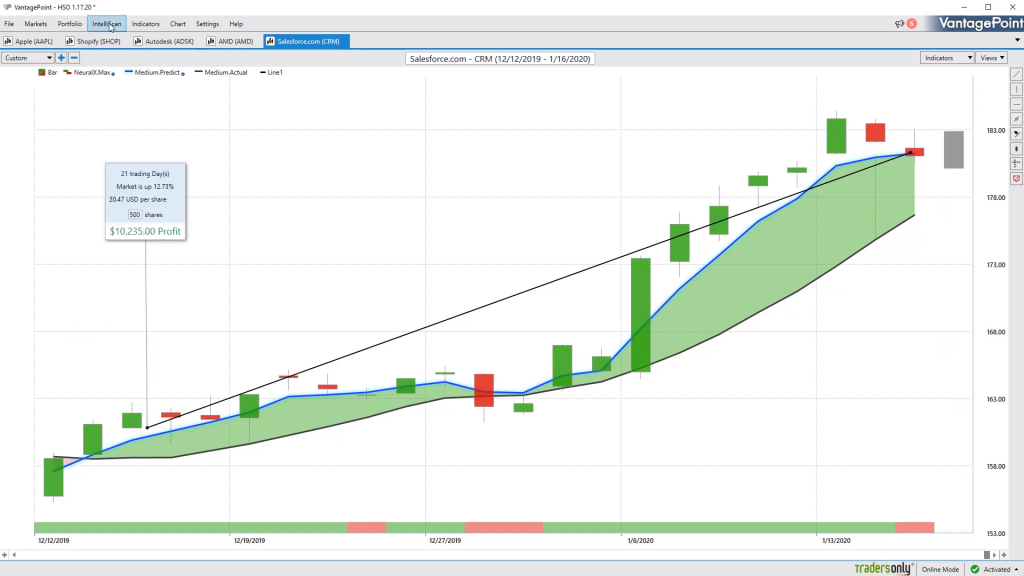Switch to the Apple (AAPL) tab

point(28,41)
